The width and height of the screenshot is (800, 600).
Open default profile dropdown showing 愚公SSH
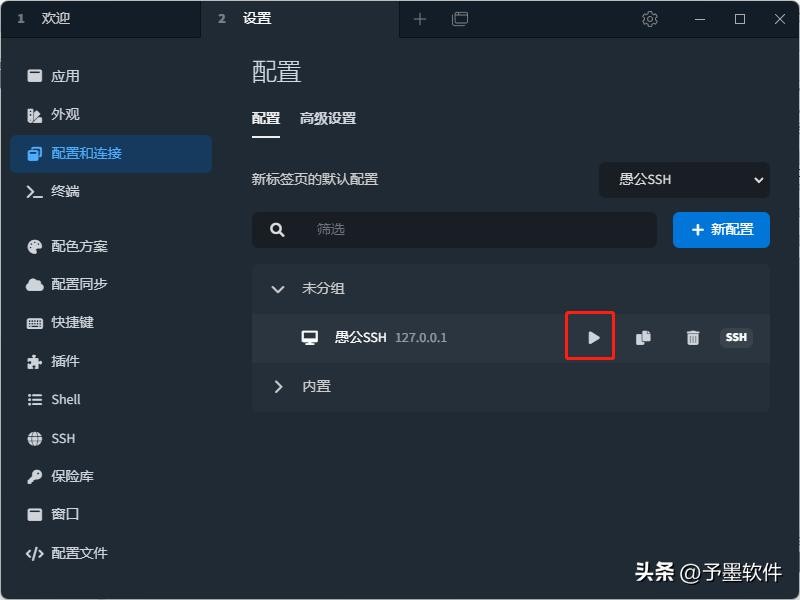(x=684, y=180)
